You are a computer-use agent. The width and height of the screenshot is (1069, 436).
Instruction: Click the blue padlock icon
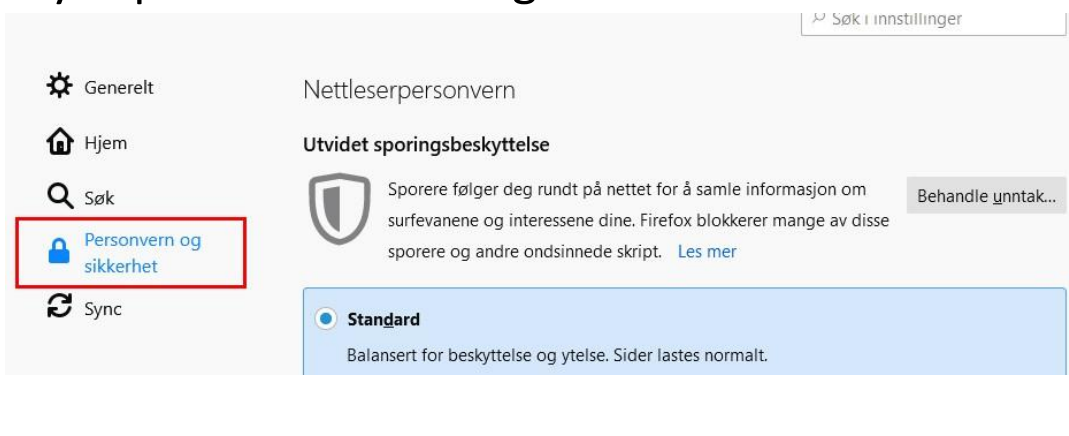tap(59, 251)
